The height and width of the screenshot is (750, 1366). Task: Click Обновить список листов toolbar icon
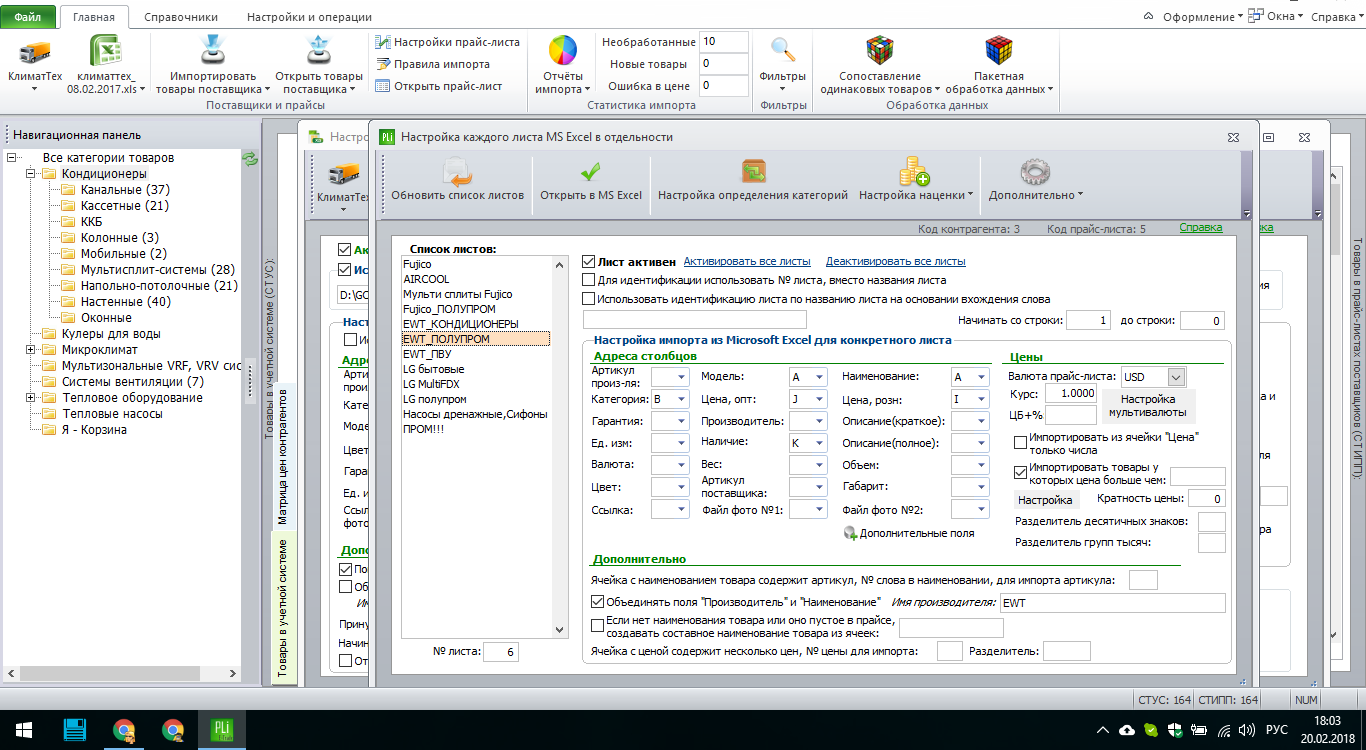(457, 174)
